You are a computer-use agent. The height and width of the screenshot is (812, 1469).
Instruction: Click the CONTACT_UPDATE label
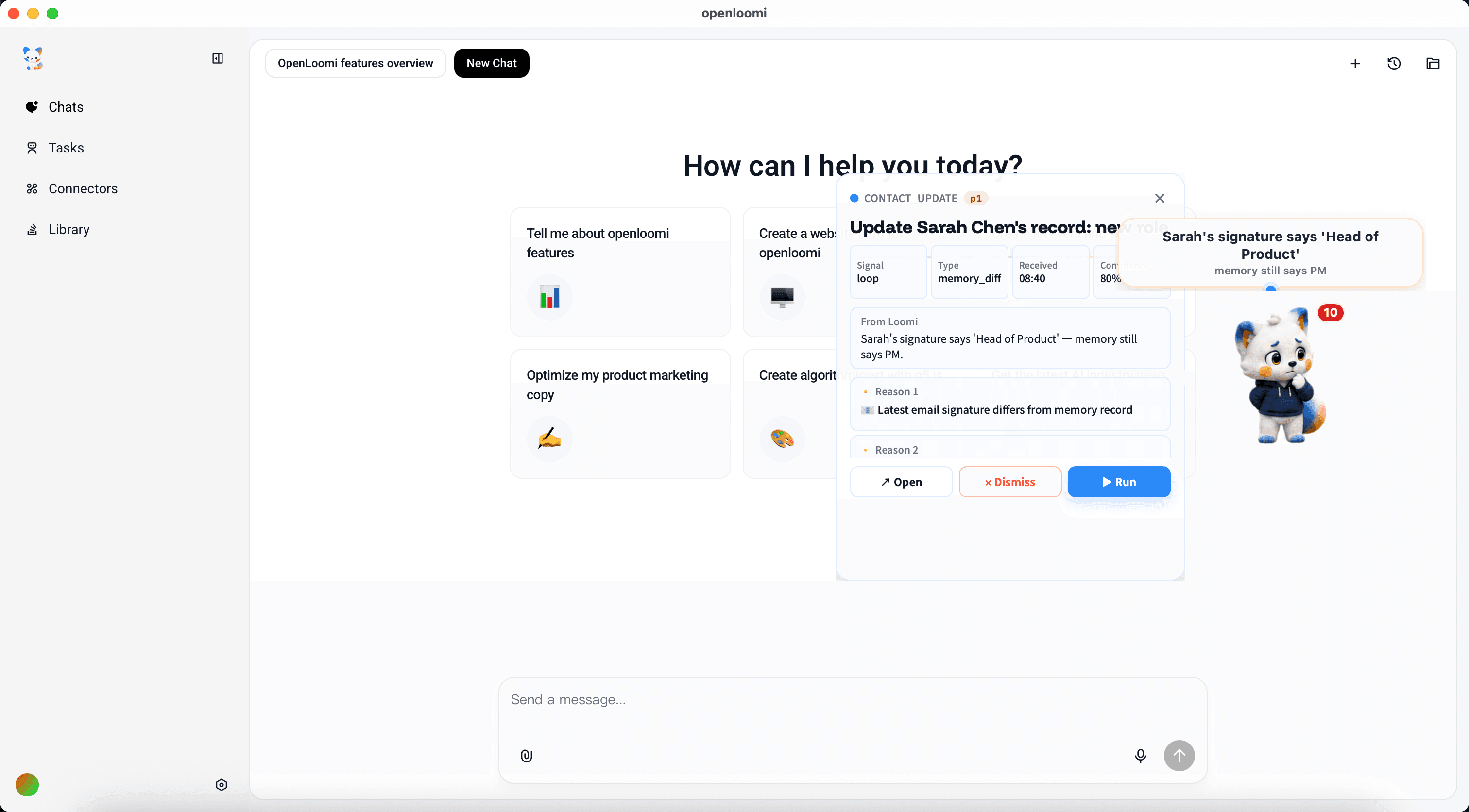pos(910,199)
